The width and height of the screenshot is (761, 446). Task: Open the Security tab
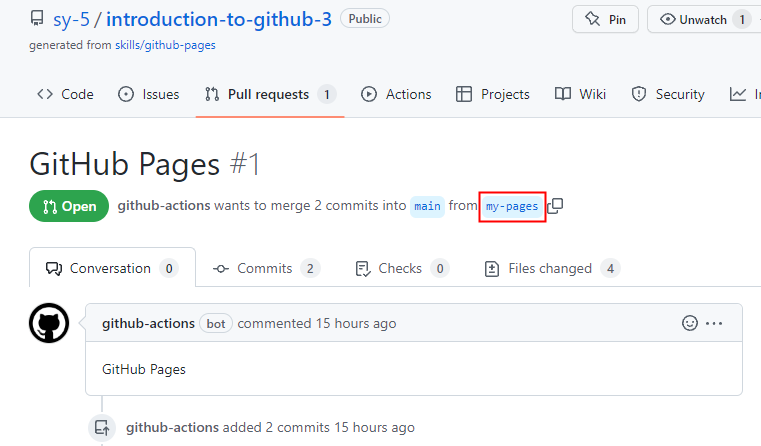(x=668, y=94)
